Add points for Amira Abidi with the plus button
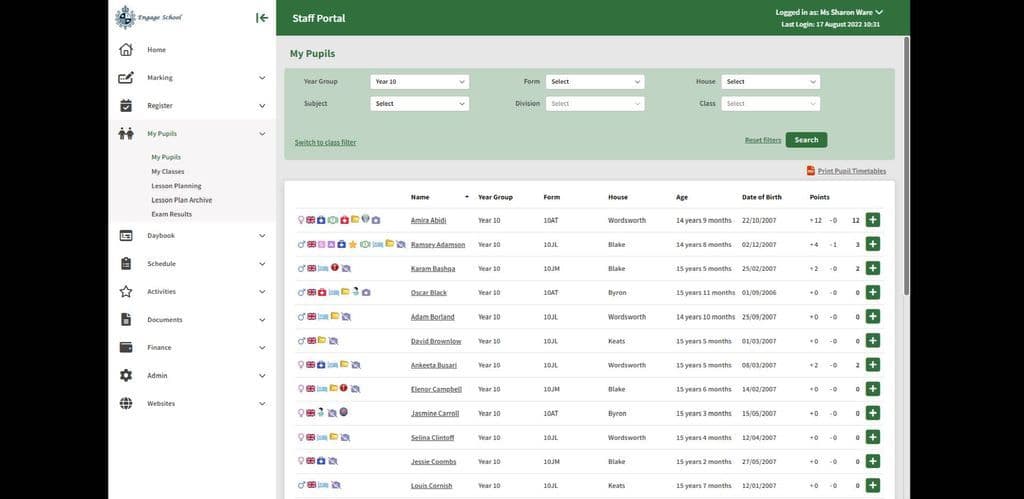 pyautogui.click(x=872, y=220)
